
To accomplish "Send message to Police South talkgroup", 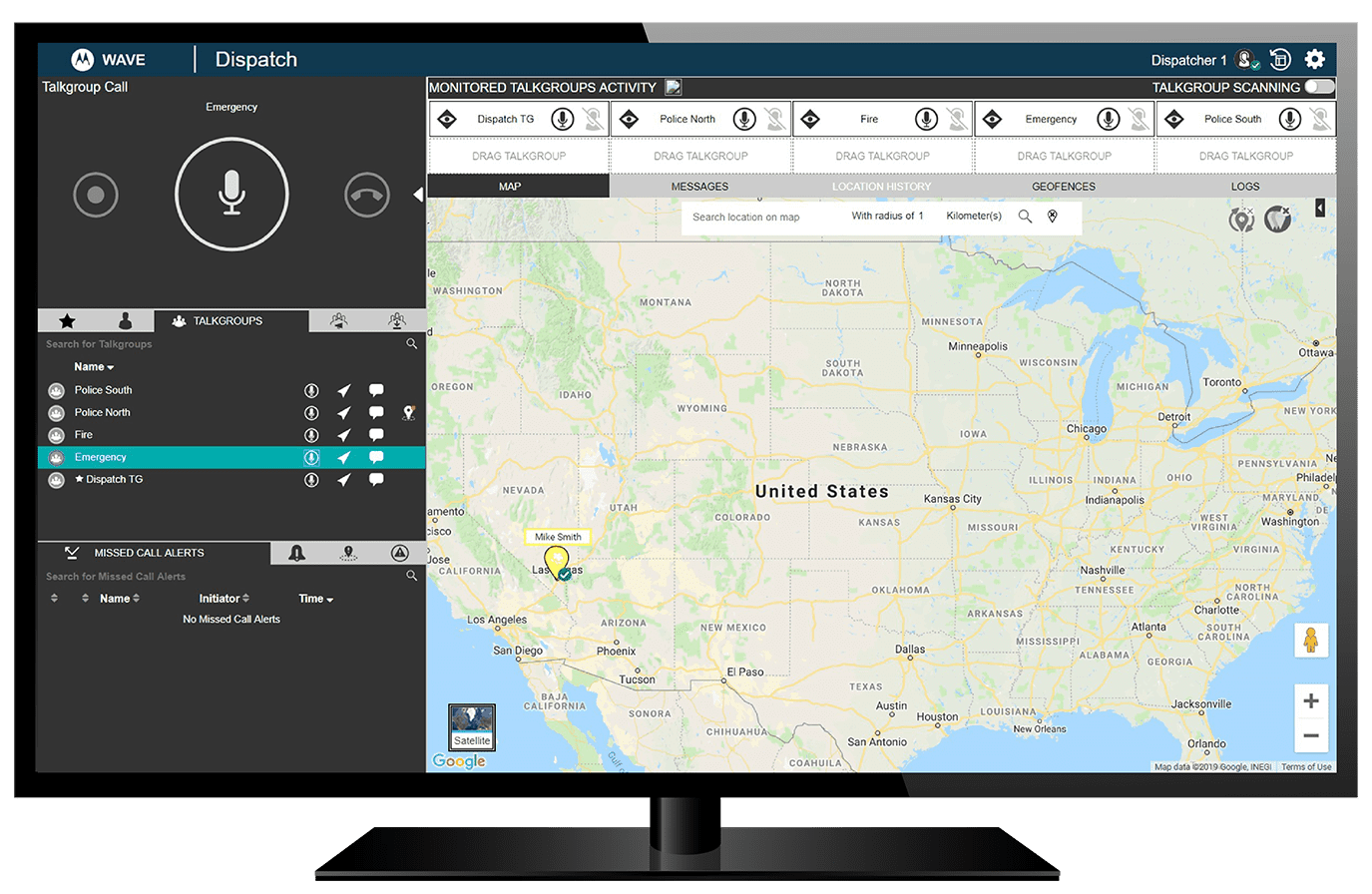I will (376, 390).
